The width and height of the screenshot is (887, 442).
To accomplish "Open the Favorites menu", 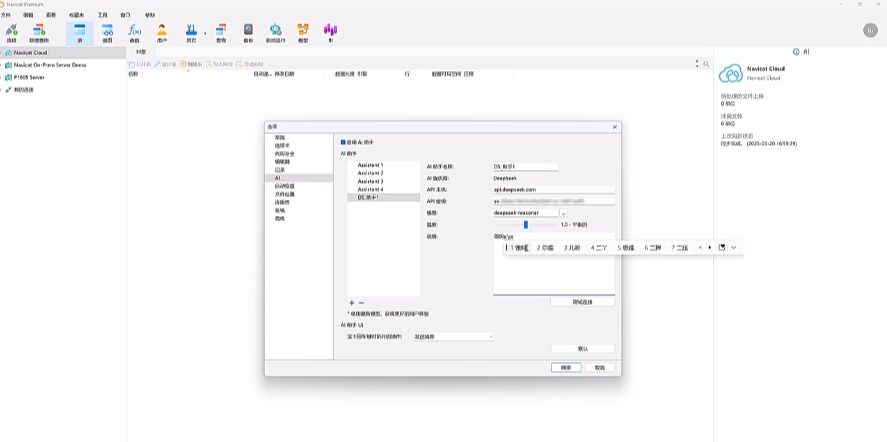I will 76,15.
